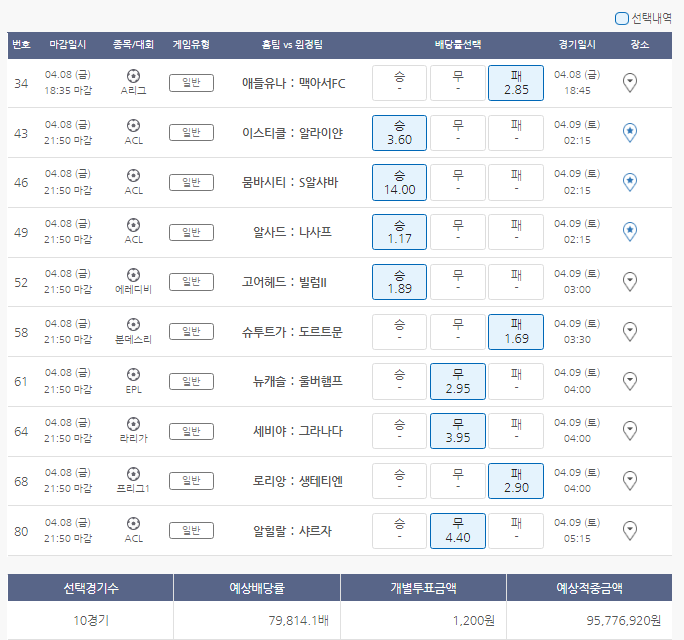Click expected winnings 95,776,920원

(x=623, y=620)
